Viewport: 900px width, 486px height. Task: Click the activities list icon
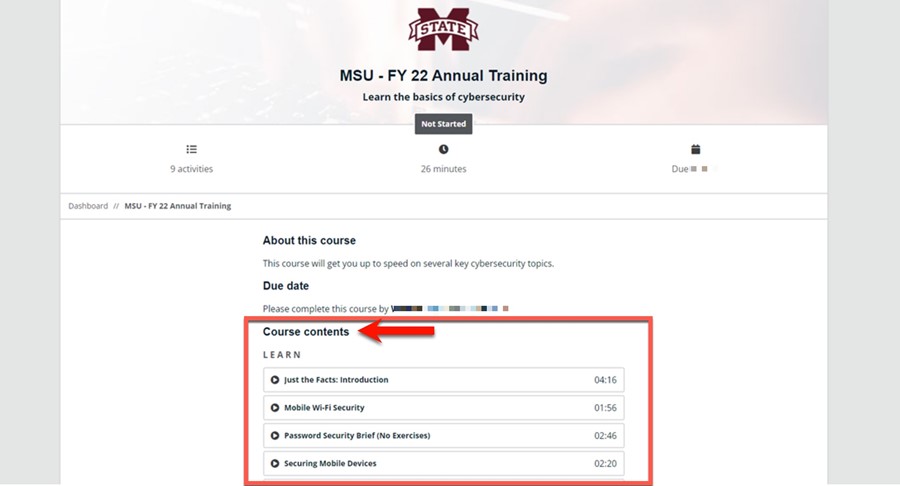(192, 149)
